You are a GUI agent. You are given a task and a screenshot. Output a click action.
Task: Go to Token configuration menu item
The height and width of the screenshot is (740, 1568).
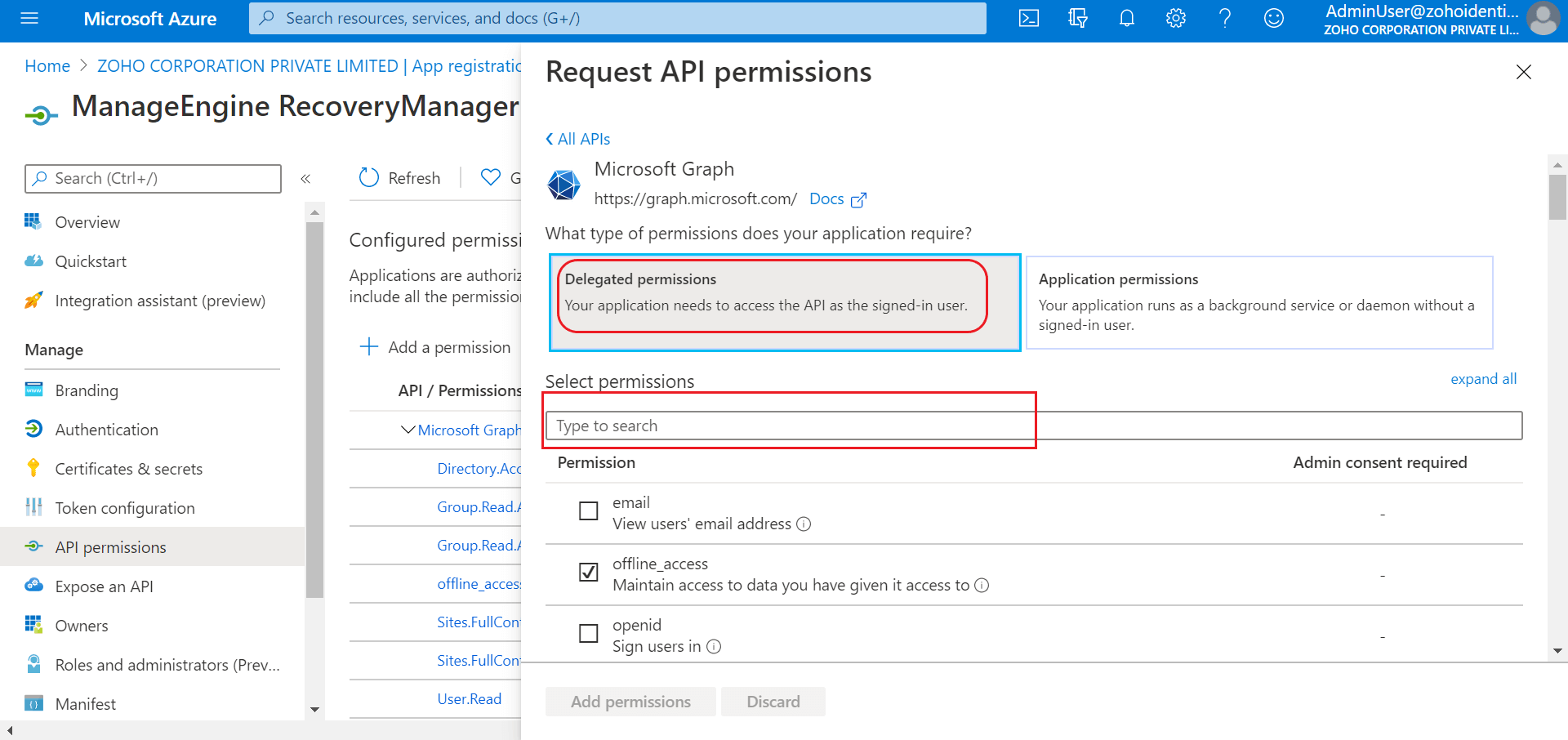(124, 508)
